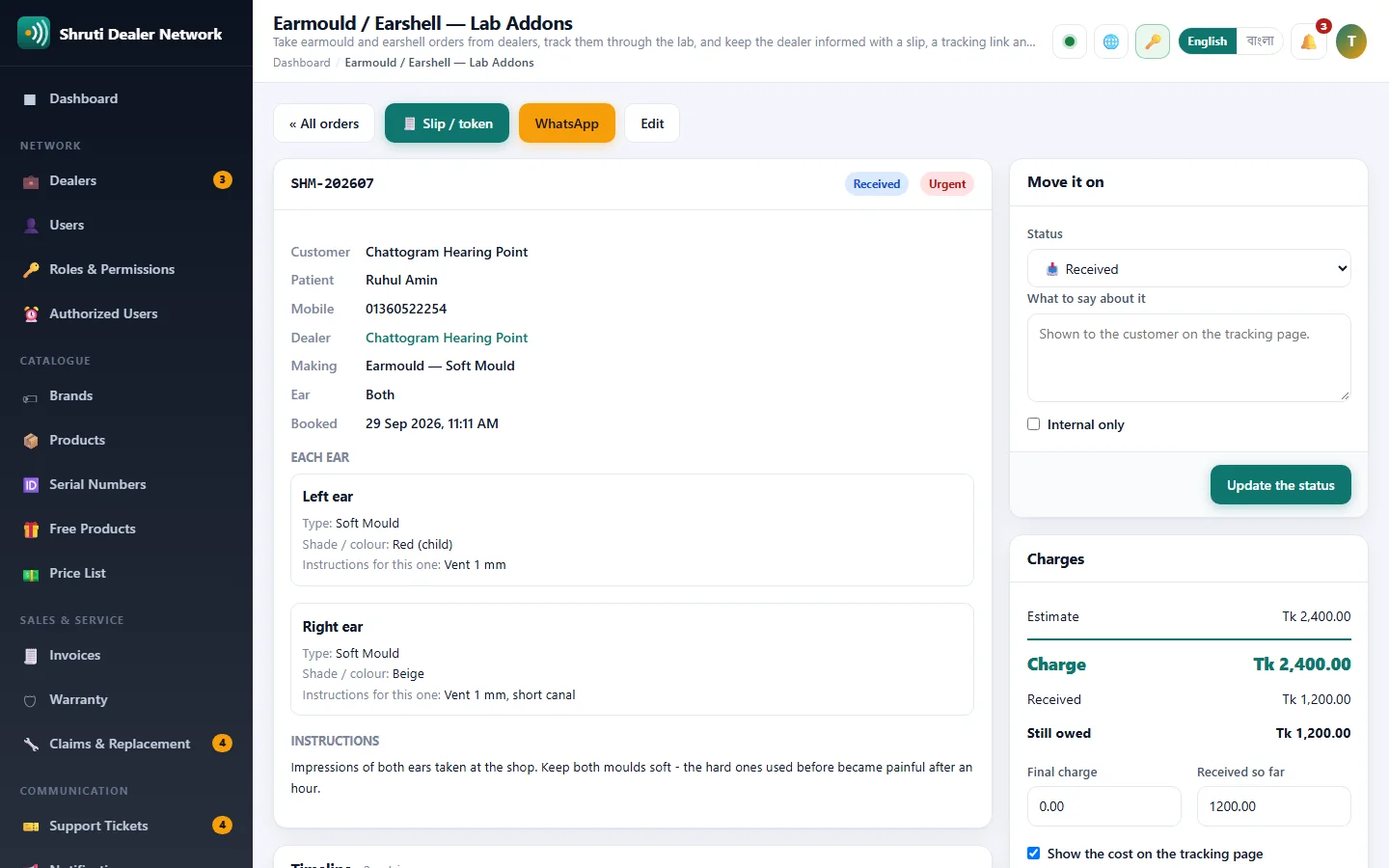Go to Roles & Permissions

(125, 269)
